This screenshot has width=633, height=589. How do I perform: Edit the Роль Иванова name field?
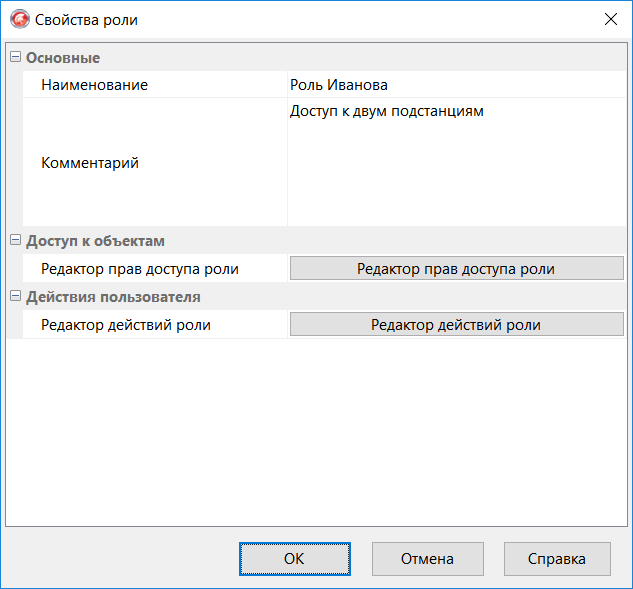[x=455, y=85]
